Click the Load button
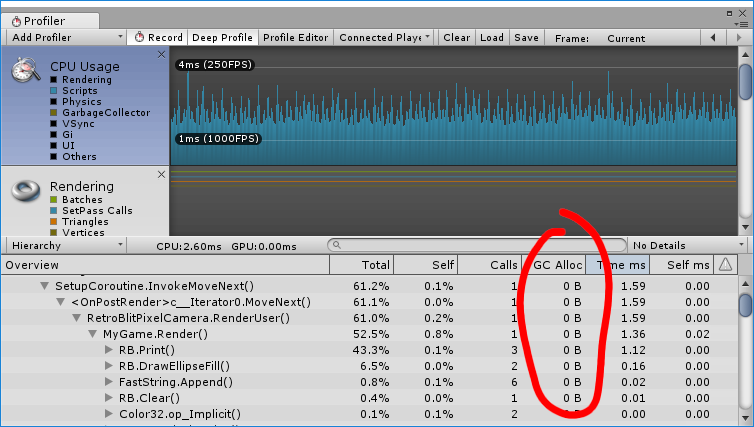Screen dimensions: 754x427 click(x=491, y=38)
